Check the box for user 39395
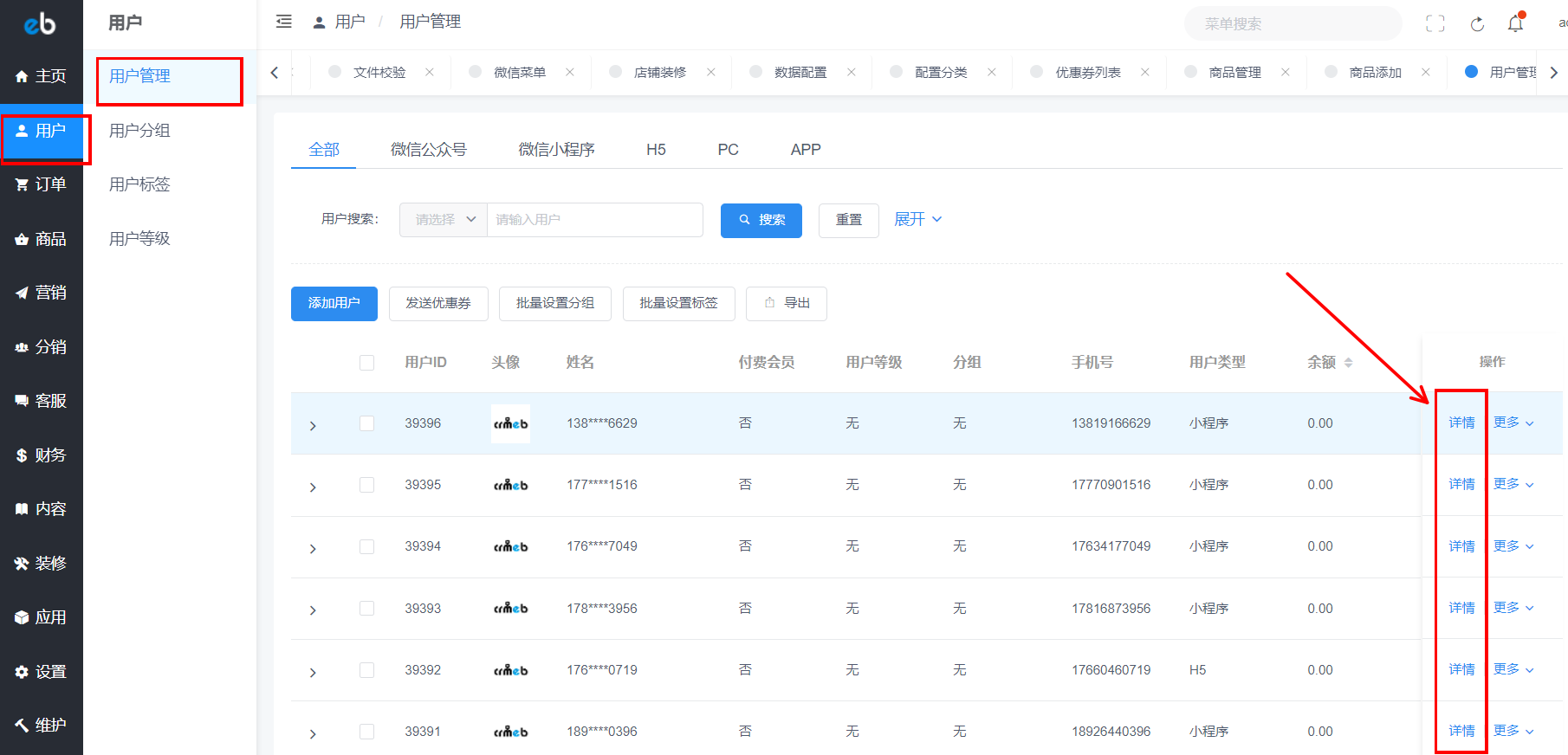This screenshot has width=1568, height=755. click(367, 485)
